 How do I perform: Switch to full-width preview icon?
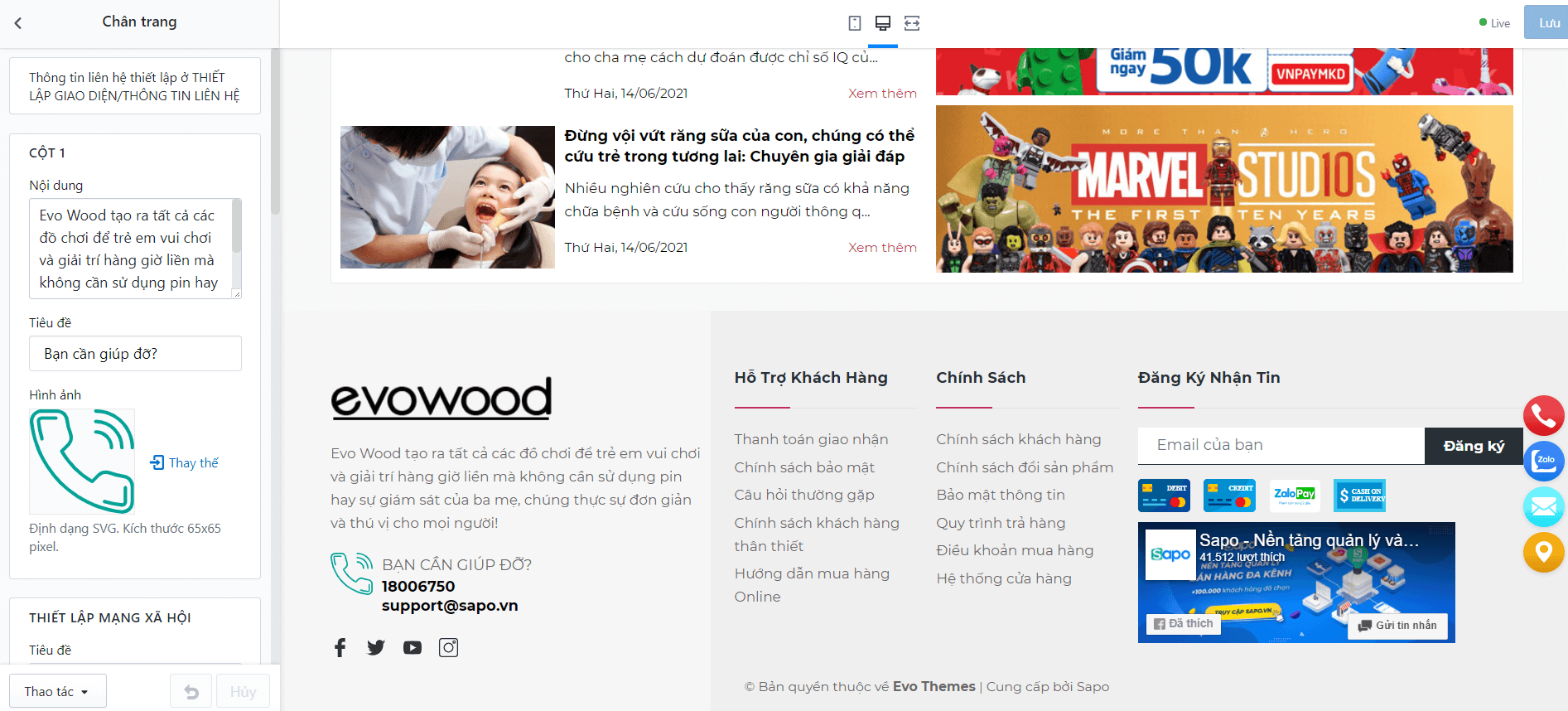912,23
